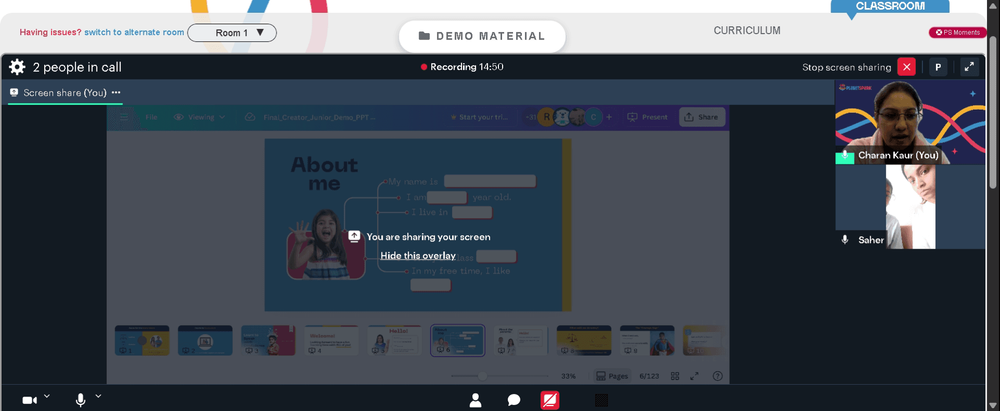The width and height of the screenshot is (1000, 411).
Task: Open the DEMO MATERIAL tab
Action: click(482, 36)
